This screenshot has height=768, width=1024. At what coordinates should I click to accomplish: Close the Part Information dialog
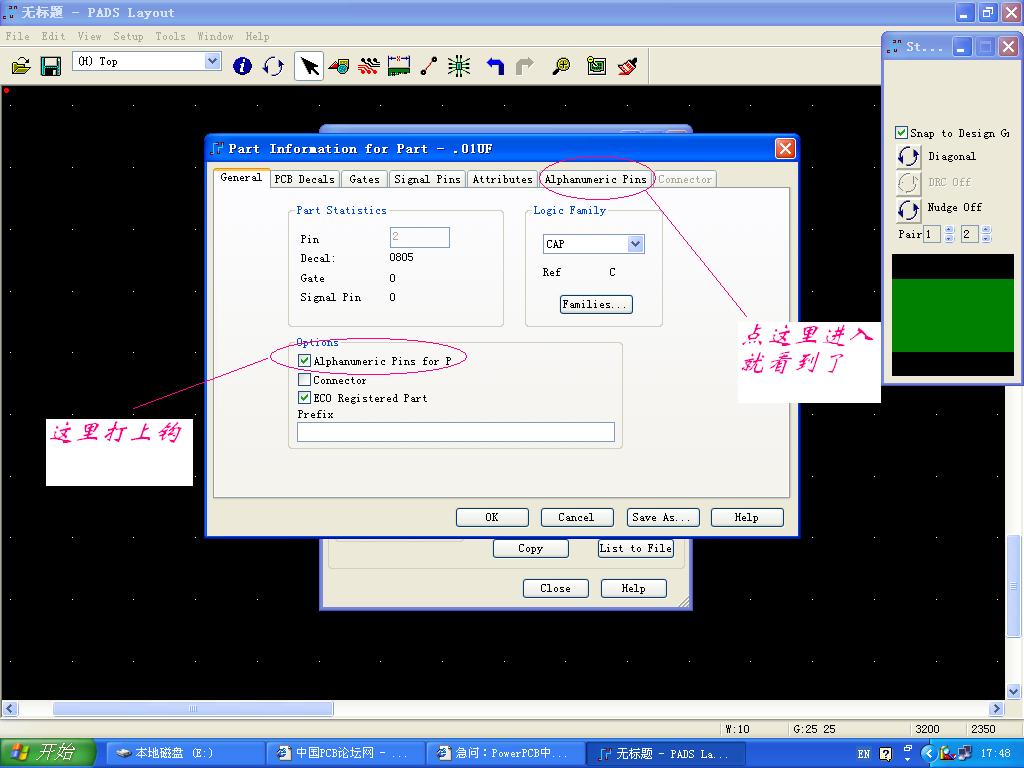(785, 149)
